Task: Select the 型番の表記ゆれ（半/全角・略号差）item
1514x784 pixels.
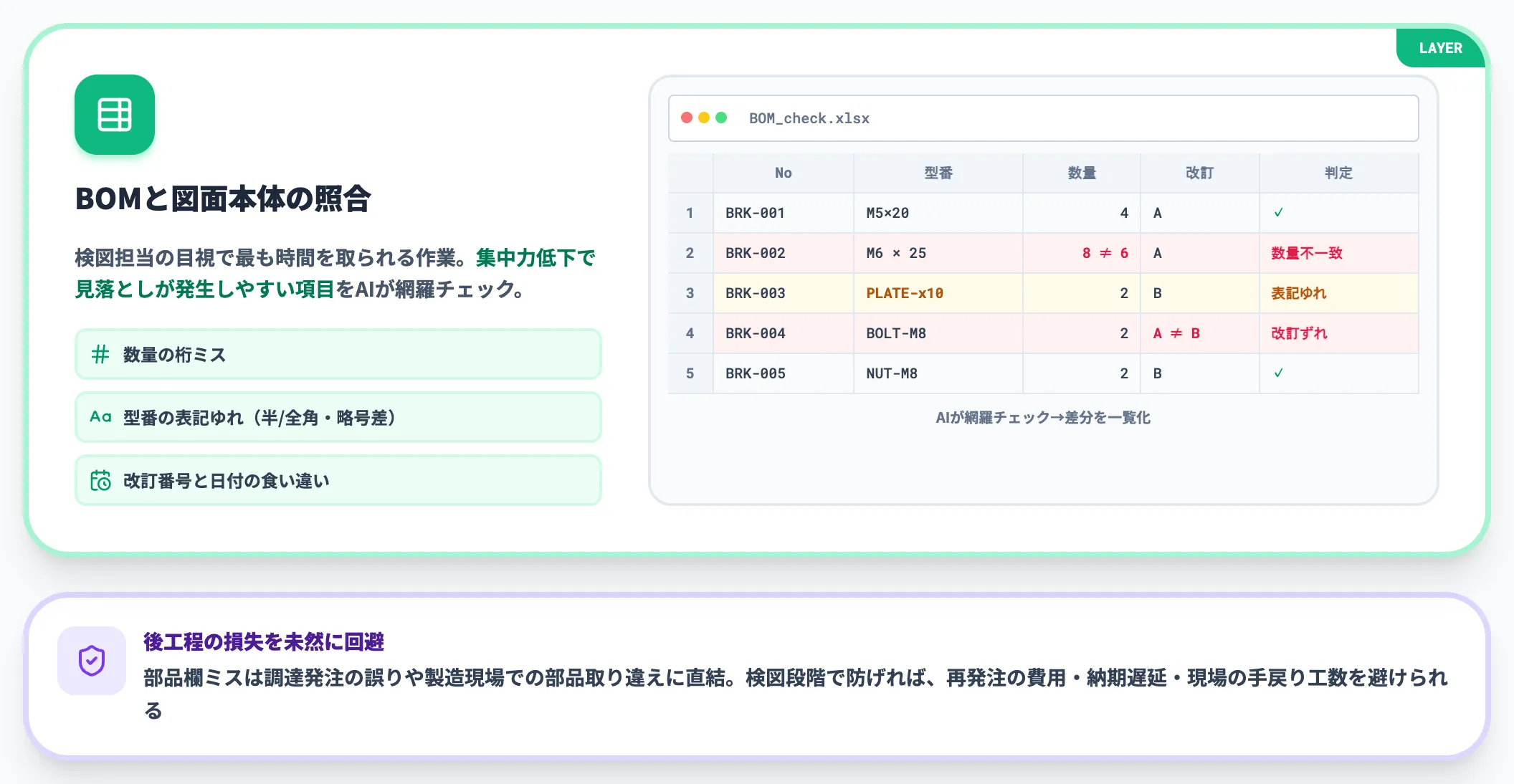Action: click(x=338, y=417)
